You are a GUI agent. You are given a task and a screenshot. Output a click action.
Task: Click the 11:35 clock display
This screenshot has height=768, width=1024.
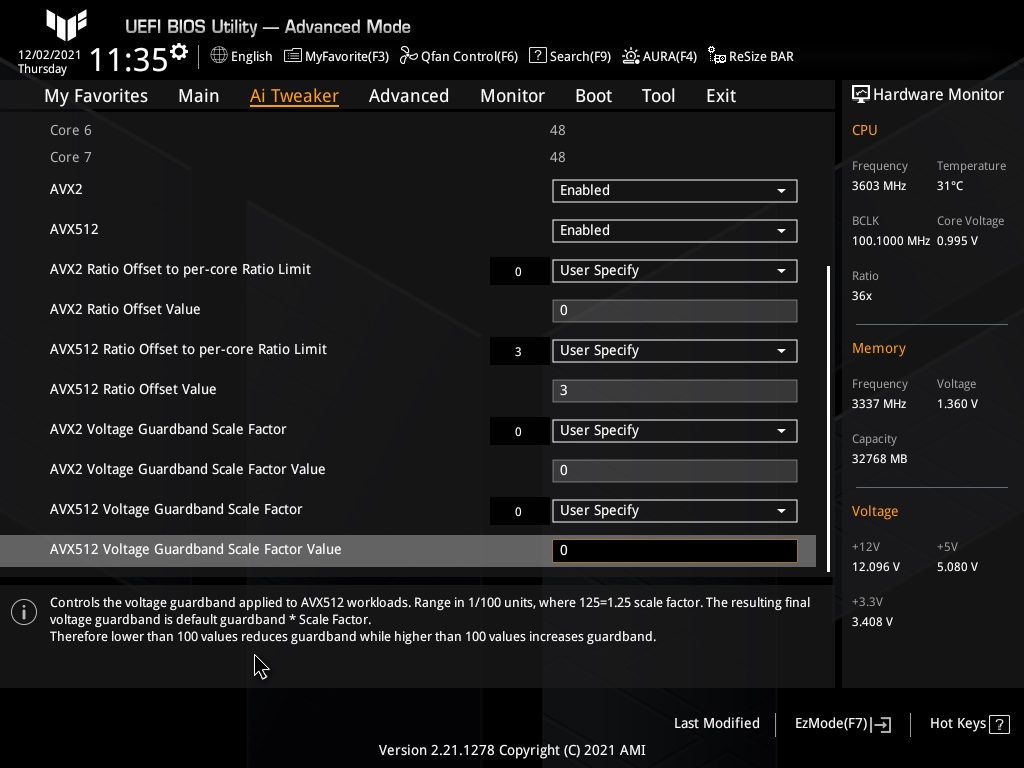pos(129,59)
